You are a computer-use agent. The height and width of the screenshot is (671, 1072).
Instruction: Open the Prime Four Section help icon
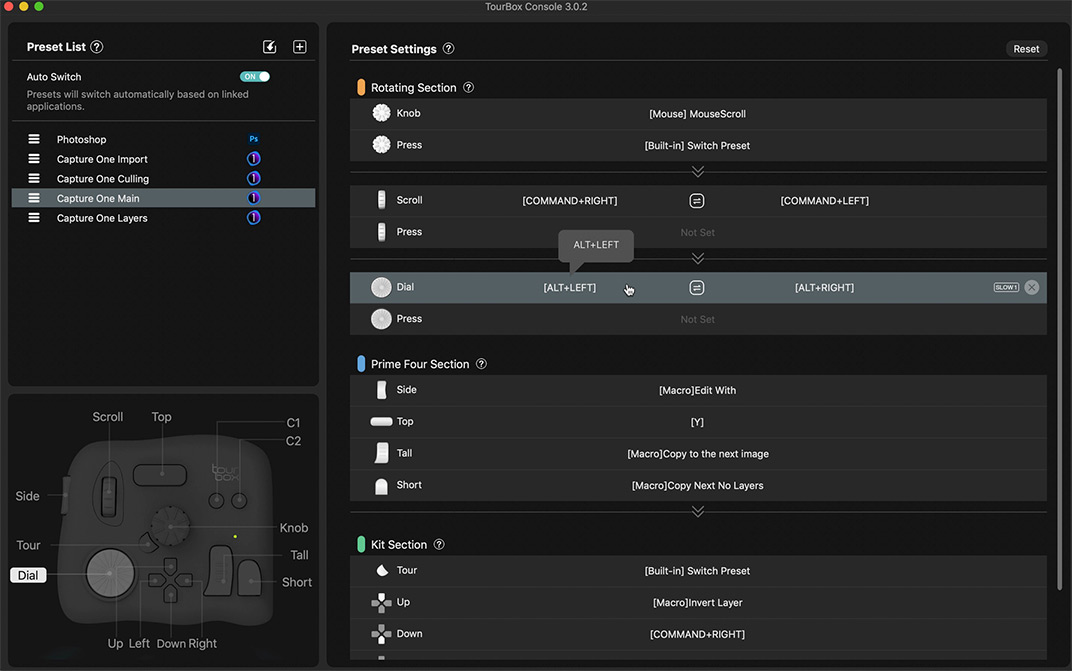[481, 364]
